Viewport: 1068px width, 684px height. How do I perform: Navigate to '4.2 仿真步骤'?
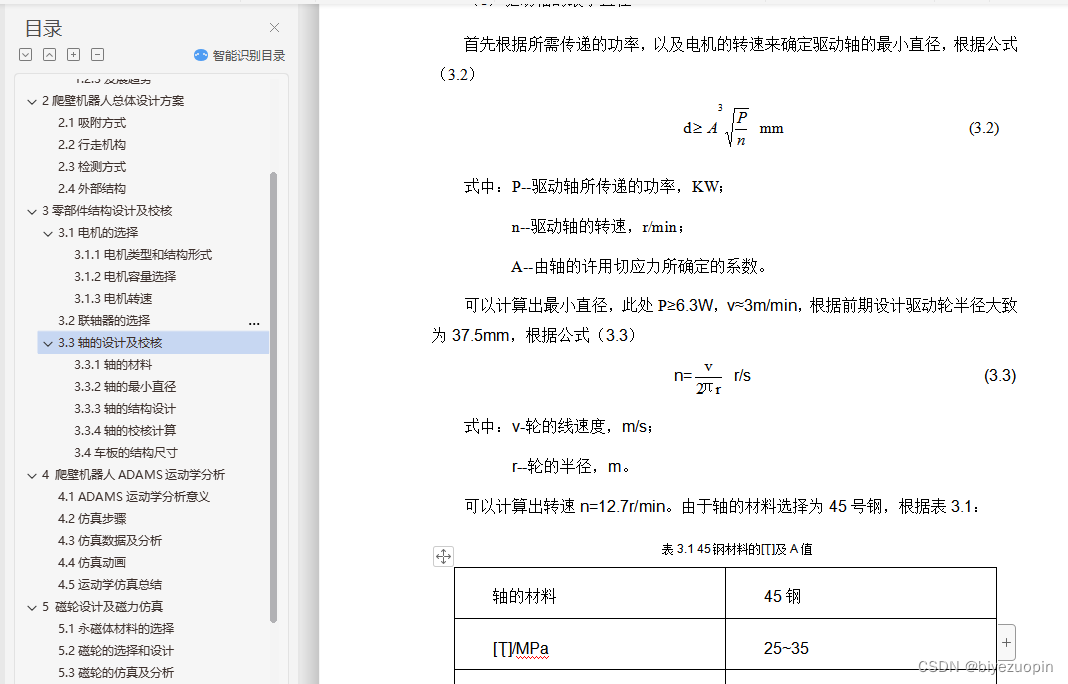tap(92, 518)
